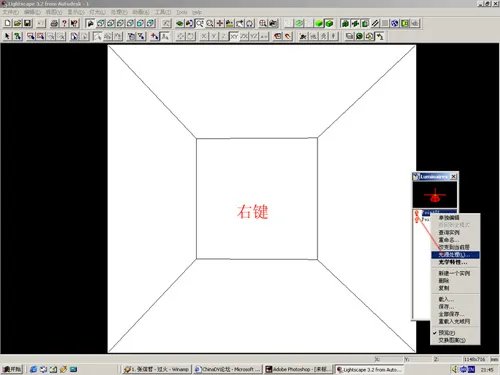
Task: Click the green cube solid display icon
Action: point(329,23)
